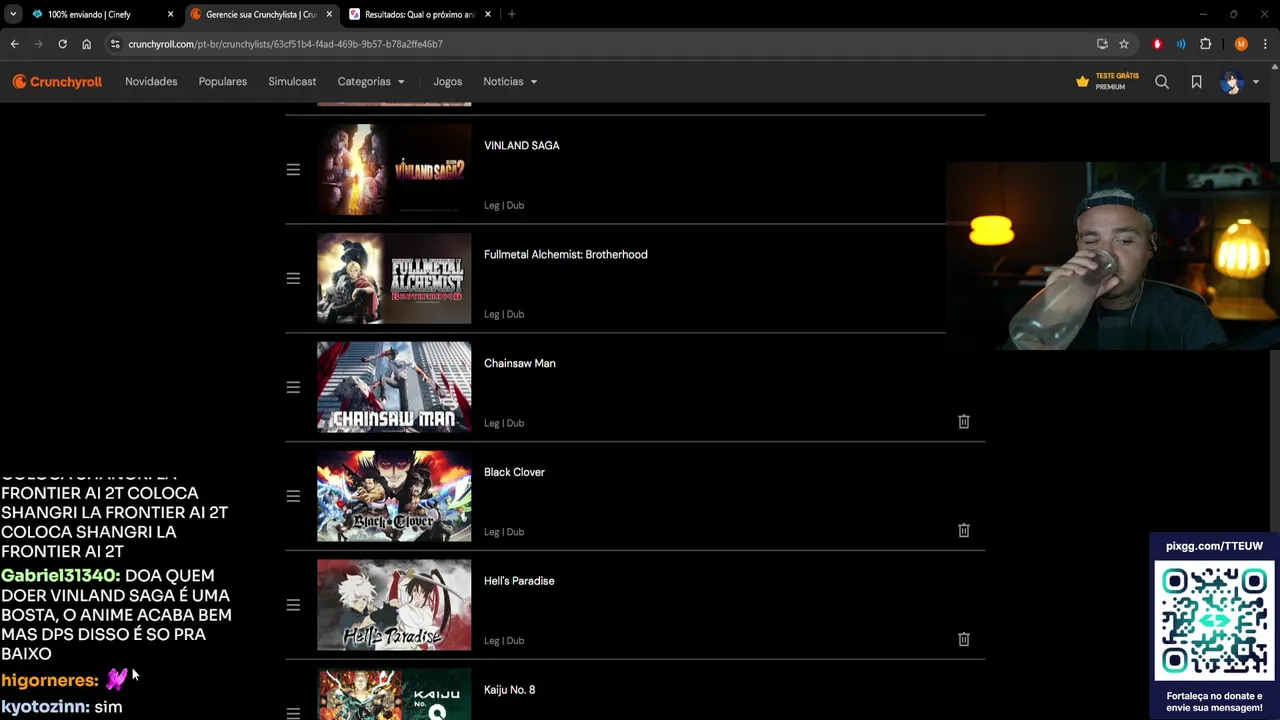1280x720 pixels.
Task: Open the Chainsaw Man thumbnail
Action: 394,387
